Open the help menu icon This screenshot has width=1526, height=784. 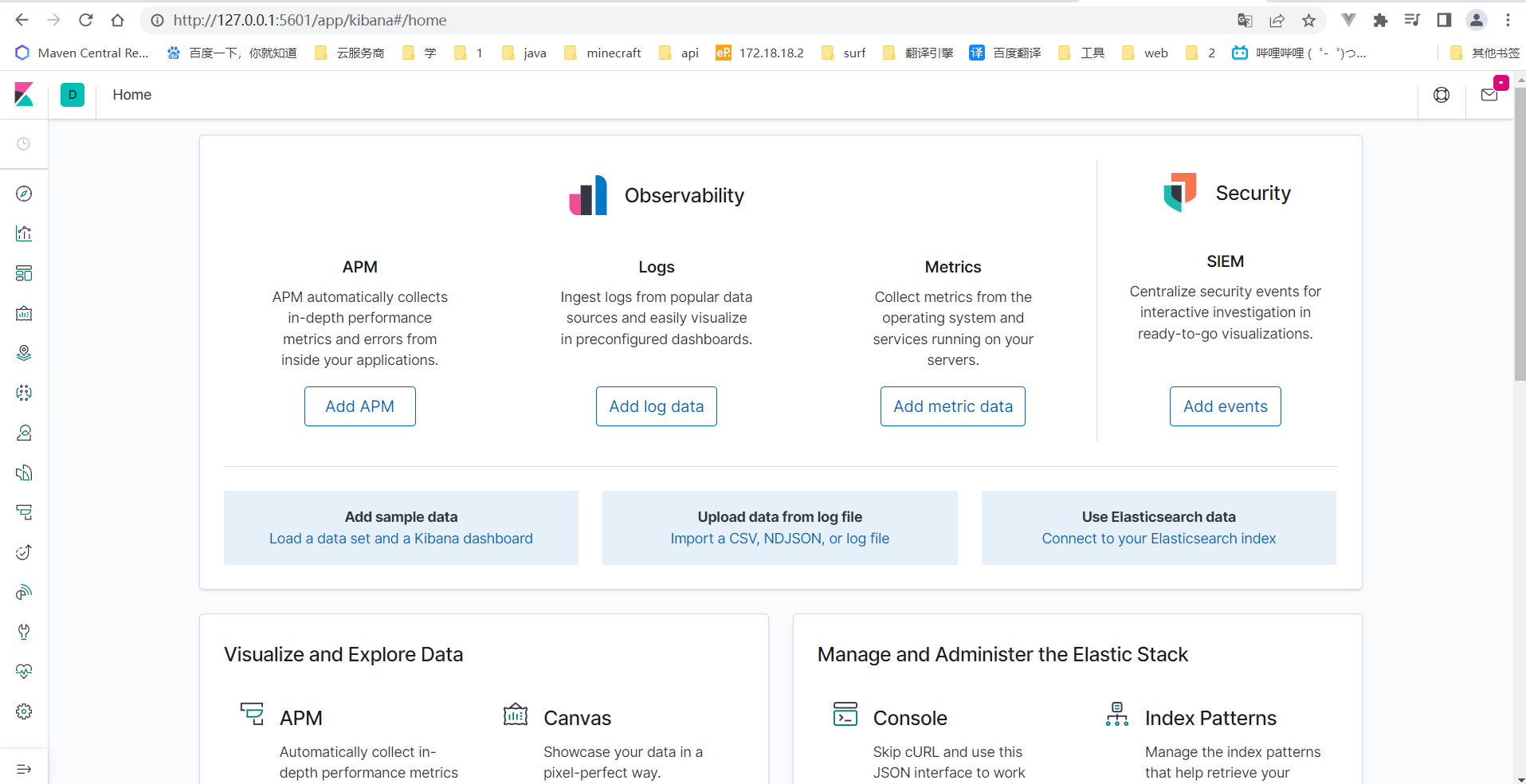click(1442, 95)
